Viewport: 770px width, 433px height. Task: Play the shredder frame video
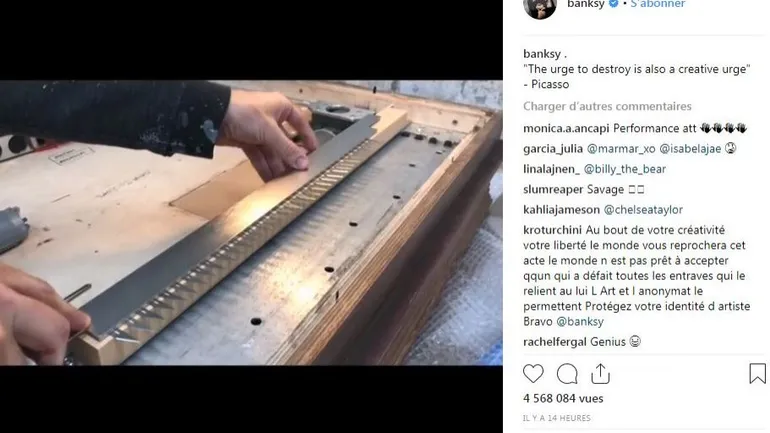click(x=251, y=223)
